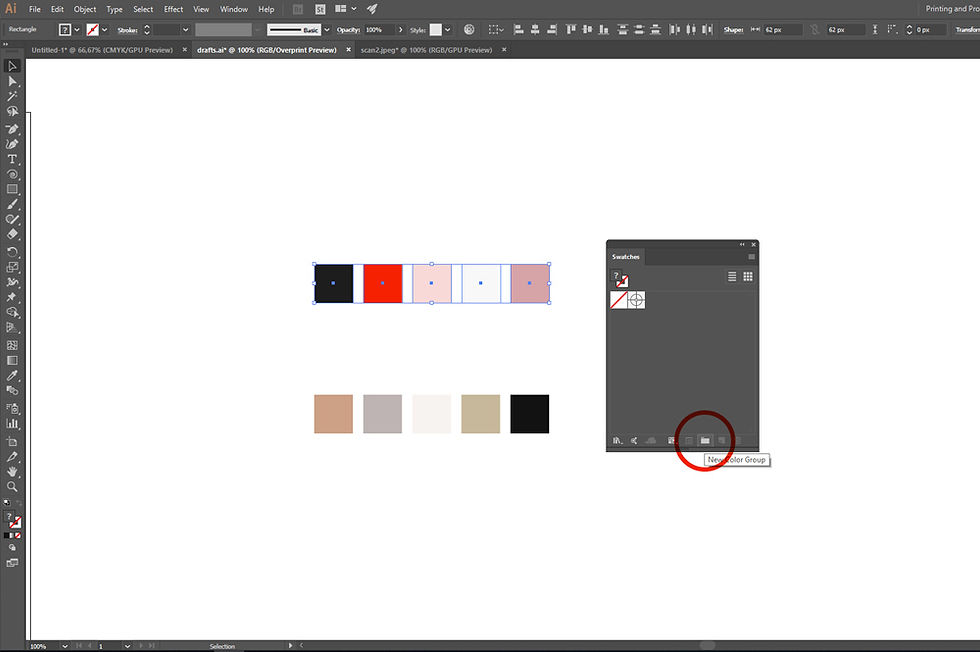Screen dimensions: 980x652
Task: Select the None swatch in Swatches panel
Action: click(x=619, y=299)
